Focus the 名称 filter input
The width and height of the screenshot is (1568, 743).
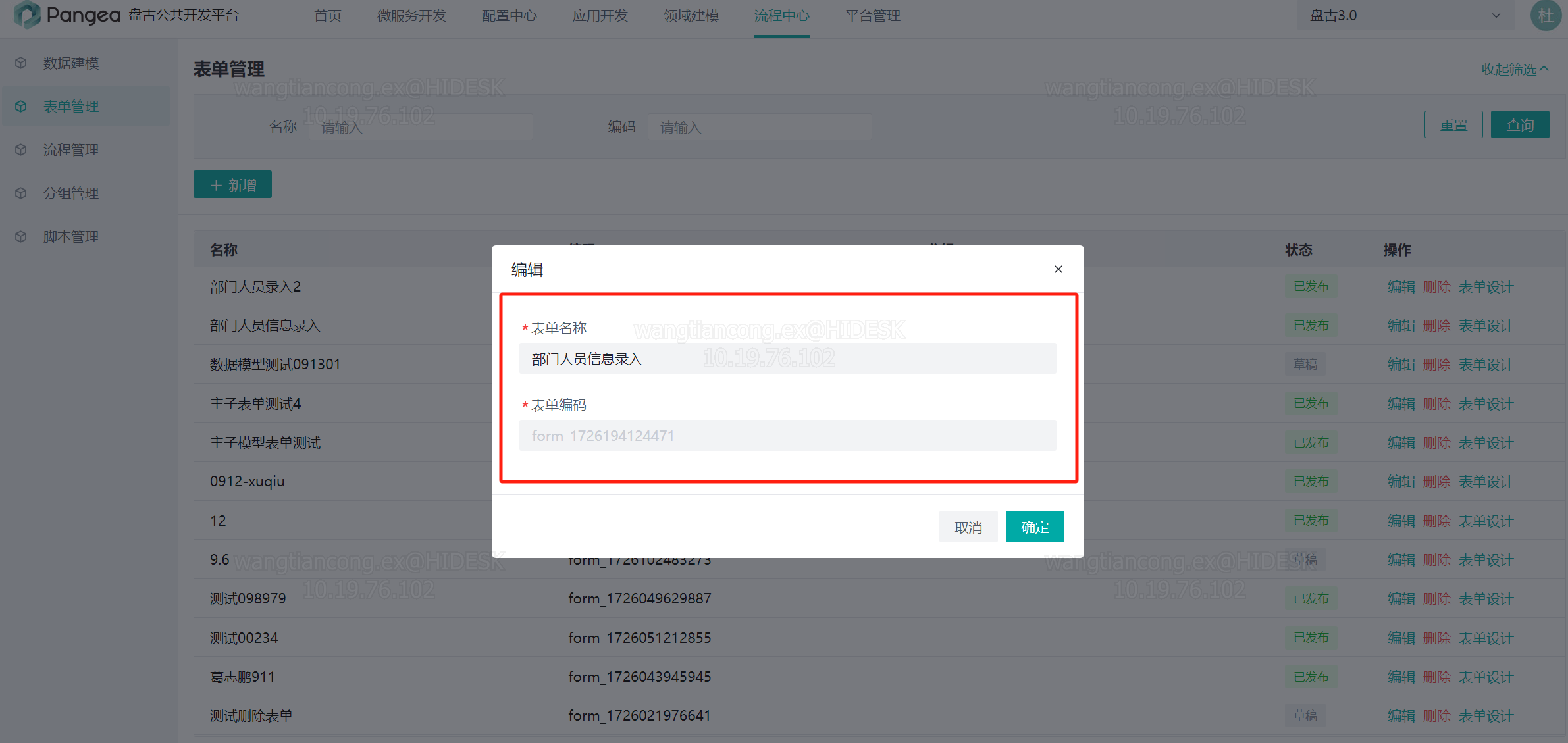[421, 126]
